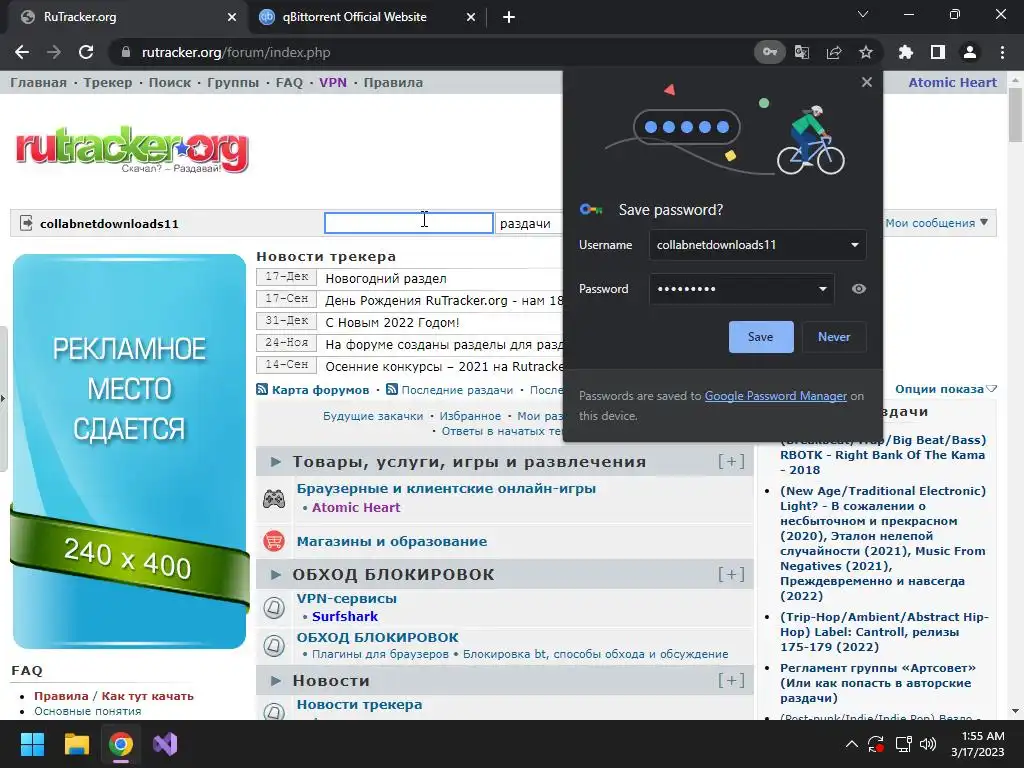Viewport: 1024px width, 768px height.
Task: Toggle the browser side panel icon
Action: tap(938, 52)
